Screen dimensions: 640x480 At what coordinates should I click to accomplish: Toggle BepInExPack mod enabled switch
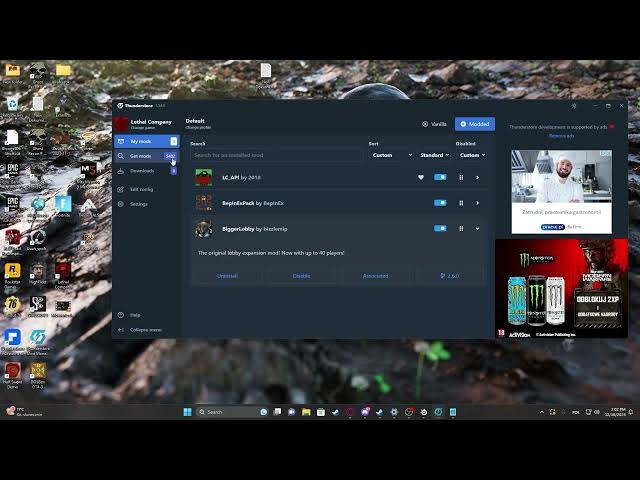point(440,203)
